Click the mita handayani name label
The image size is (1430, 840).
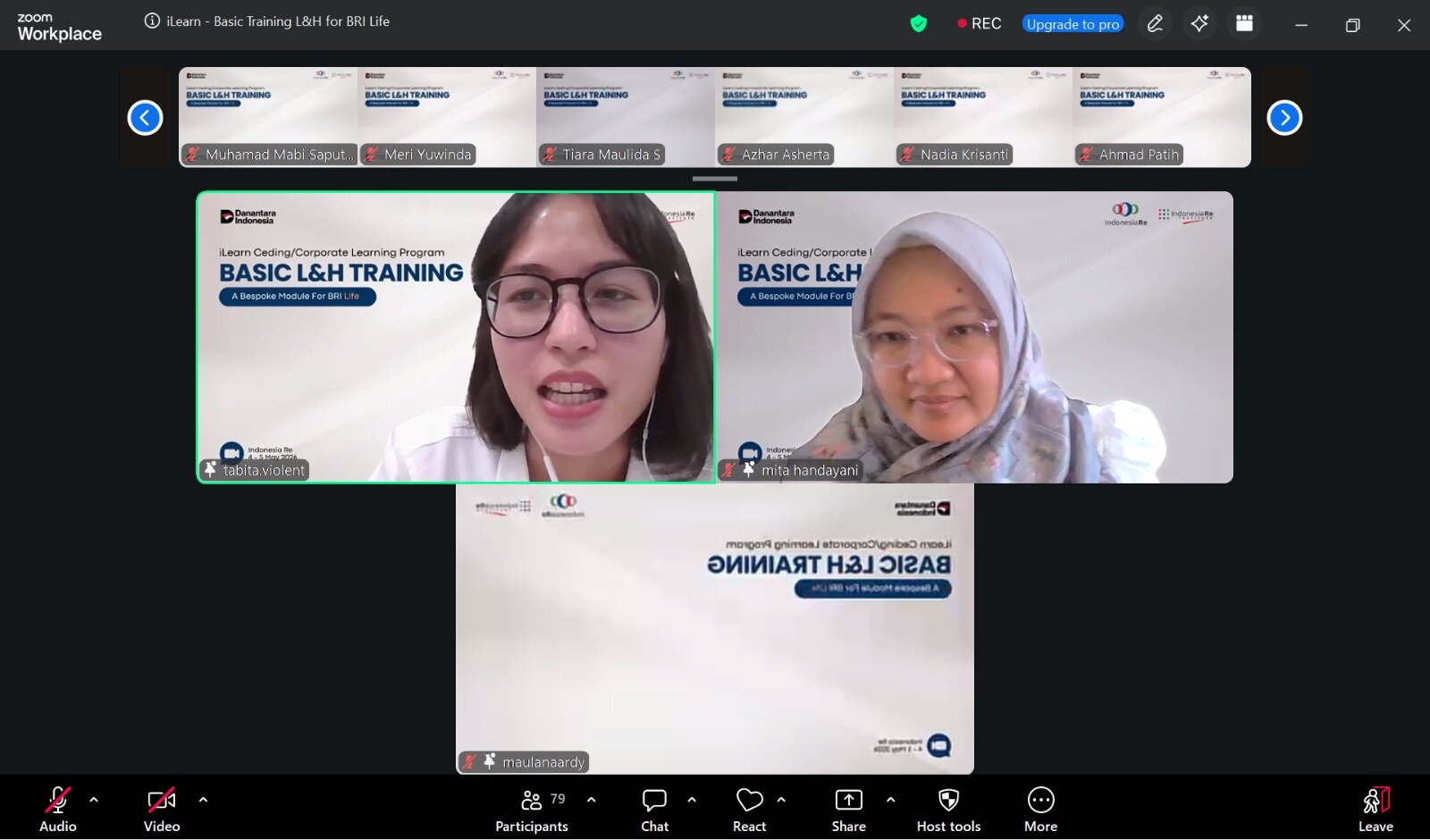point(810,470)
